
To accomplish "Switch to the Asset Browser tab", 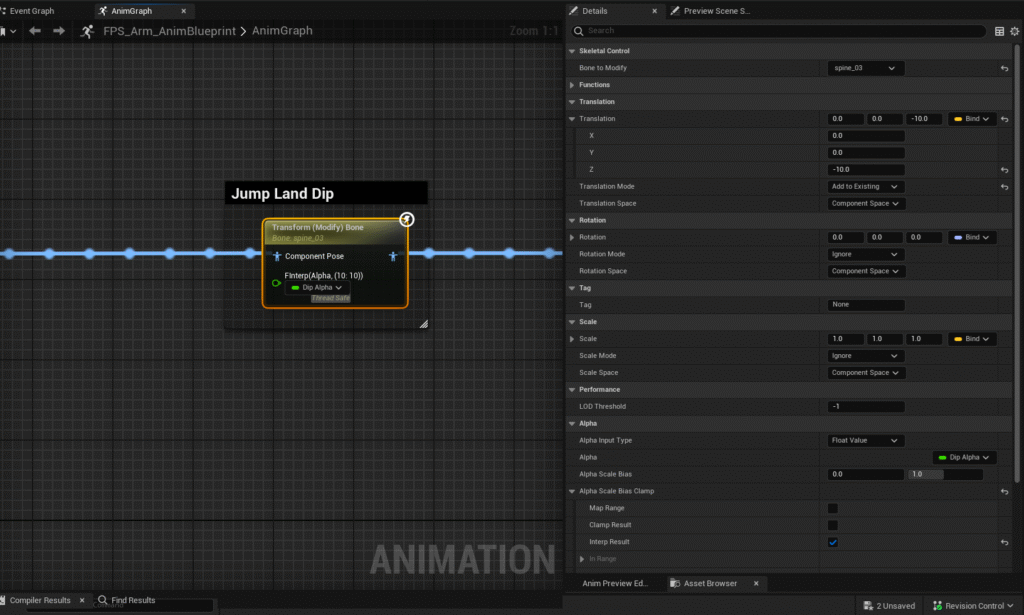I will 709,583.
